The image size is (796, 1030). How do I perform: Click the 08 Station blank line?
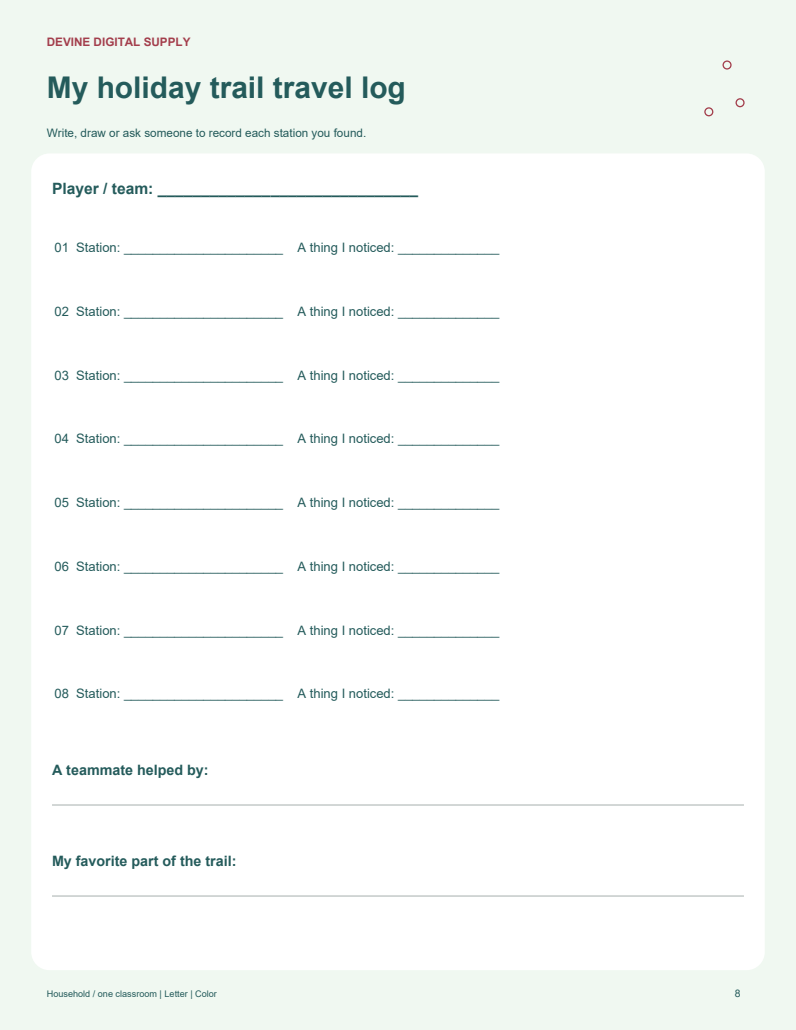coord(204,699)
